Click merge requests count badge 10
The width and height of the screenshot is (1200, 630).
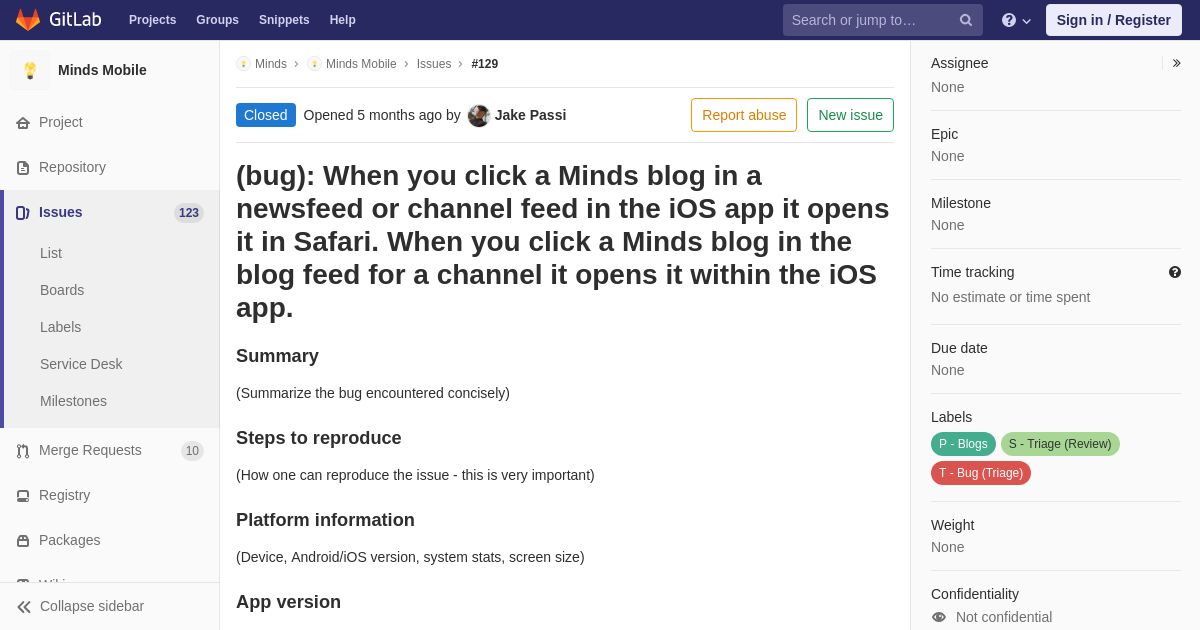pyautogui.click(x=192, y=451)
